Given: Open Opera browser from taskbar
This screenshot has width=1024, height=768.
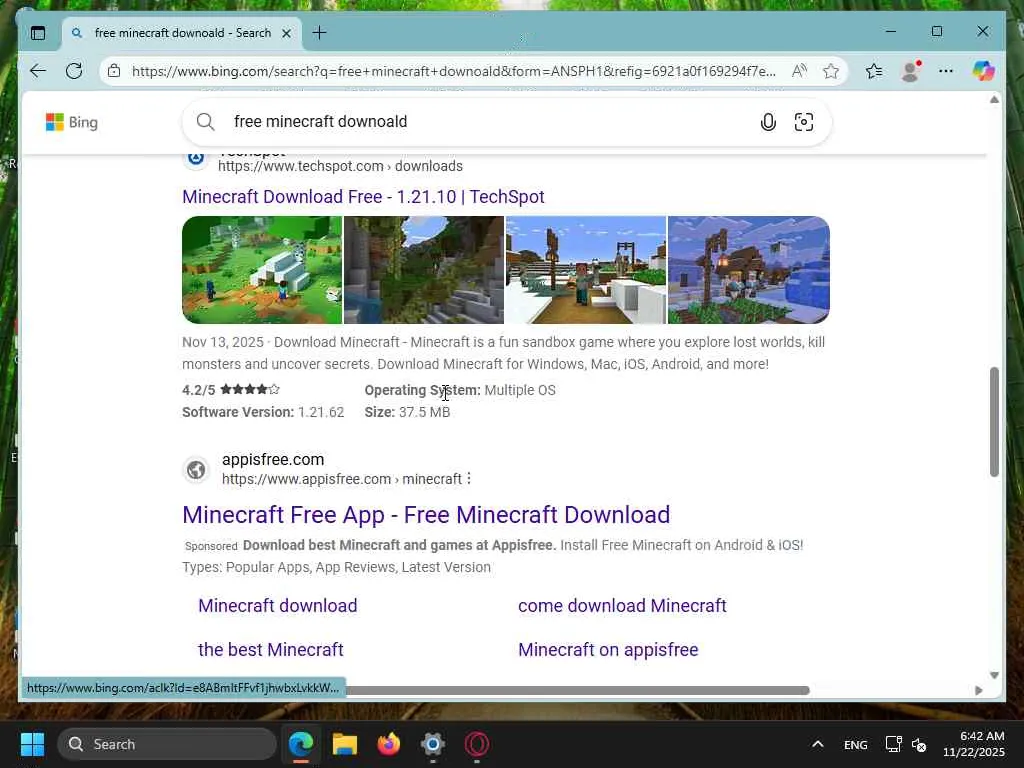Looking at the screenshot, I should [477, 744].
